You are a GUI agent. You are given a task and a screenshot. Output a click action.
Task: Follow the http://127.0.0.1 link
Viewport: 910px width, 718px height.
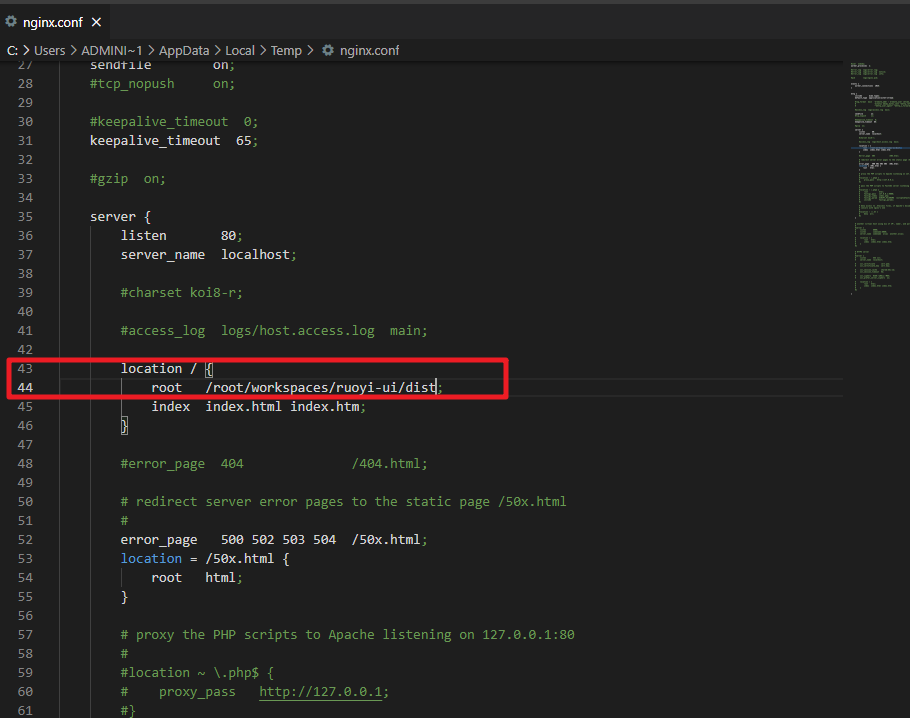[x=320, y=691]
